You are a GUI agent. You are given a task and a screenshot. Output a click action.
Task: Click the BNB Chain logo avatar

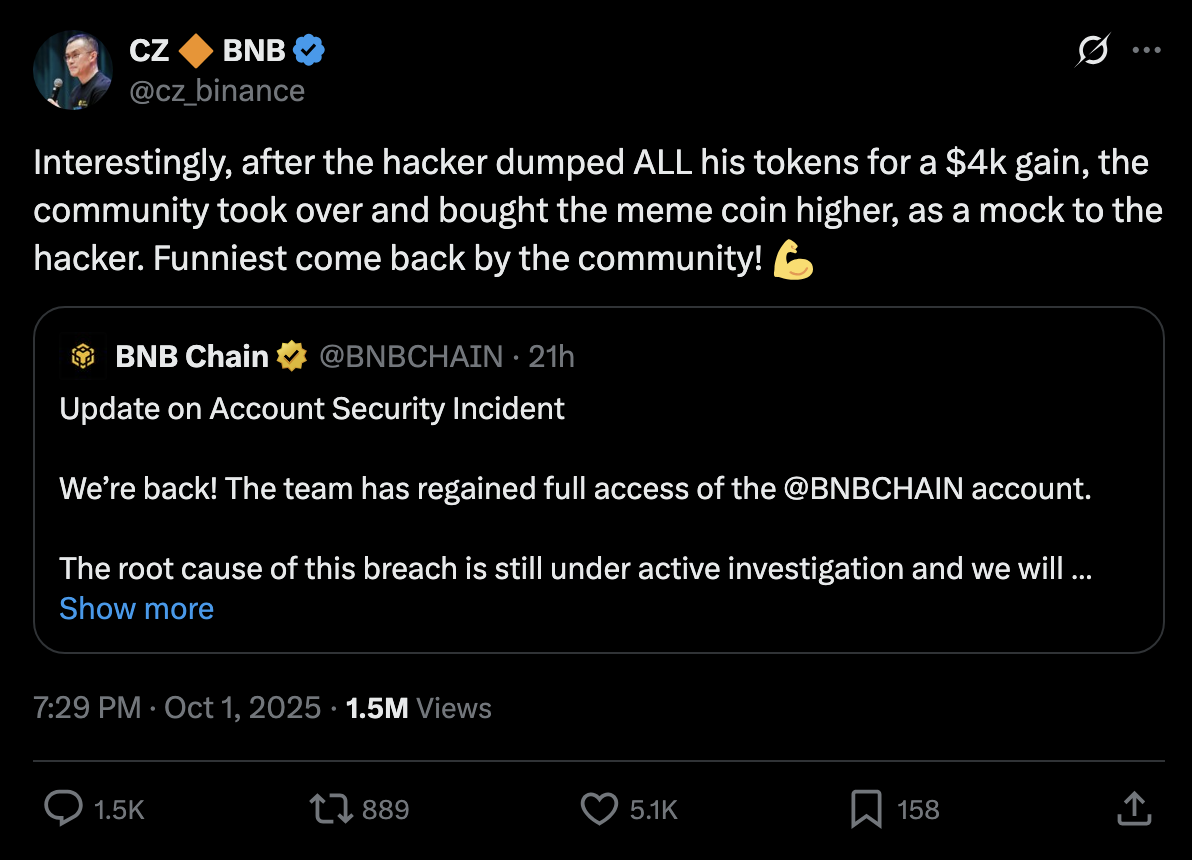[83, 356]
